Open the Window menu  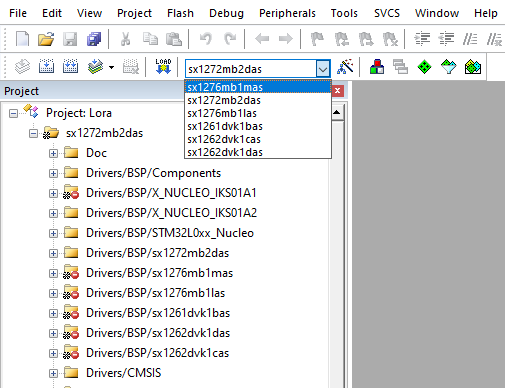(437, 13)
